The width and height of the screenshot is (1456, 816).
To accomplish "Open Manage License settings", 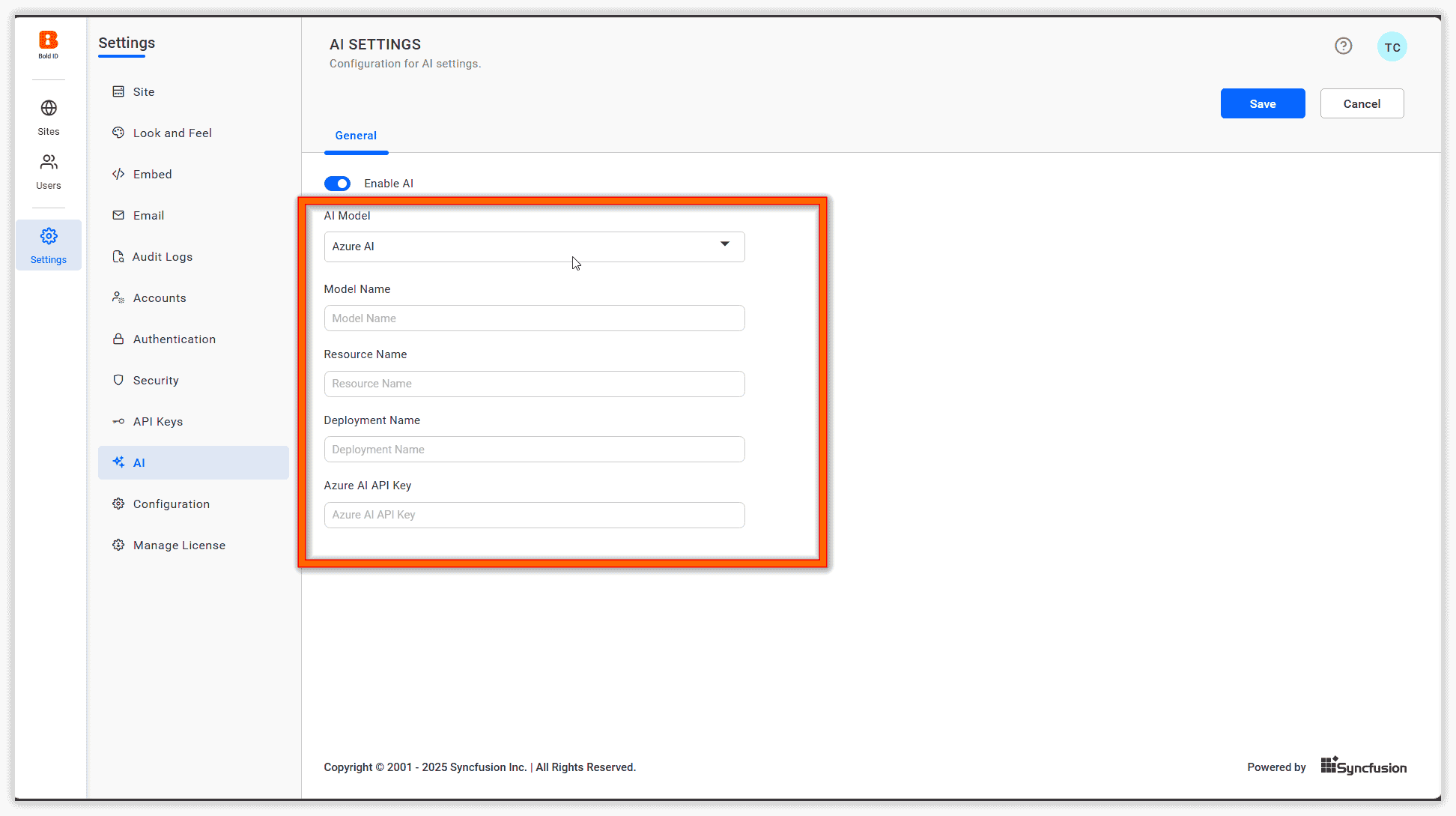I will [178, 545].
